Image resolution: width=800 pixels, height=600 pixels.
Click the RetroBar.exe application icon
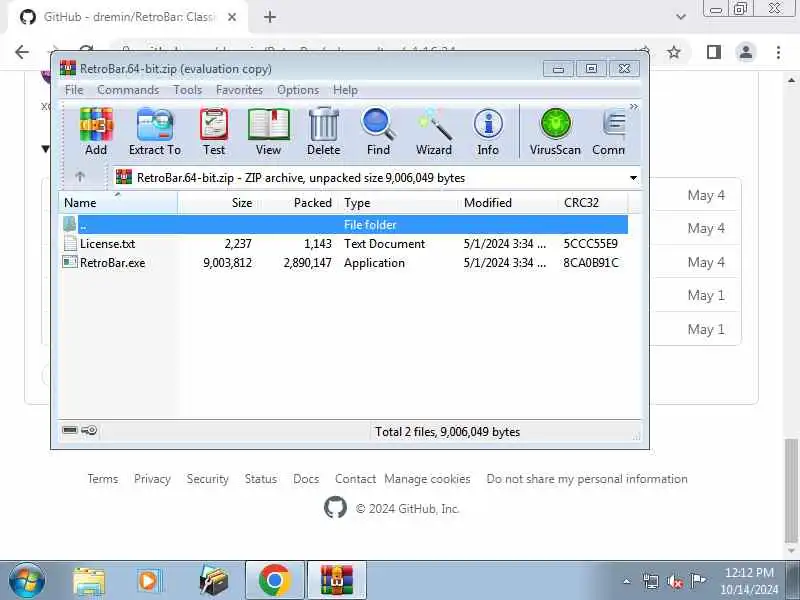[x=70, y=262]
